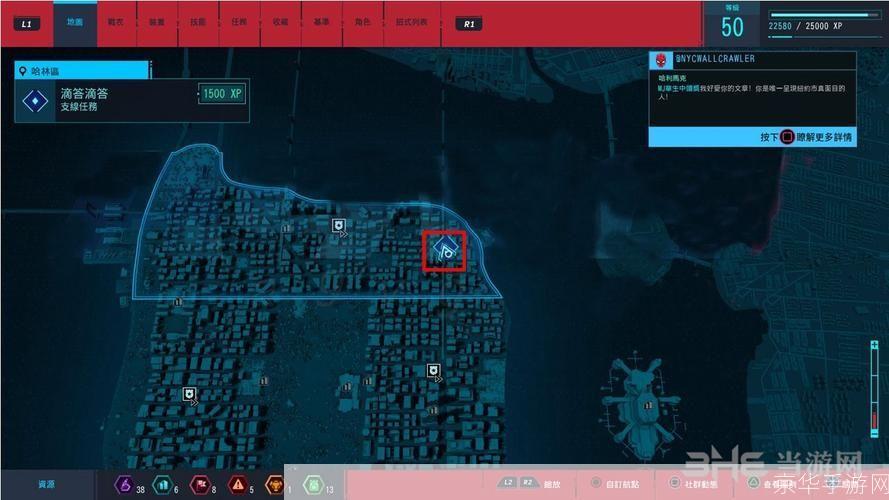Click the purple research token icon (38)
Image resolution: width=889 pixels, height=500 pixels.
click(124, 485)
